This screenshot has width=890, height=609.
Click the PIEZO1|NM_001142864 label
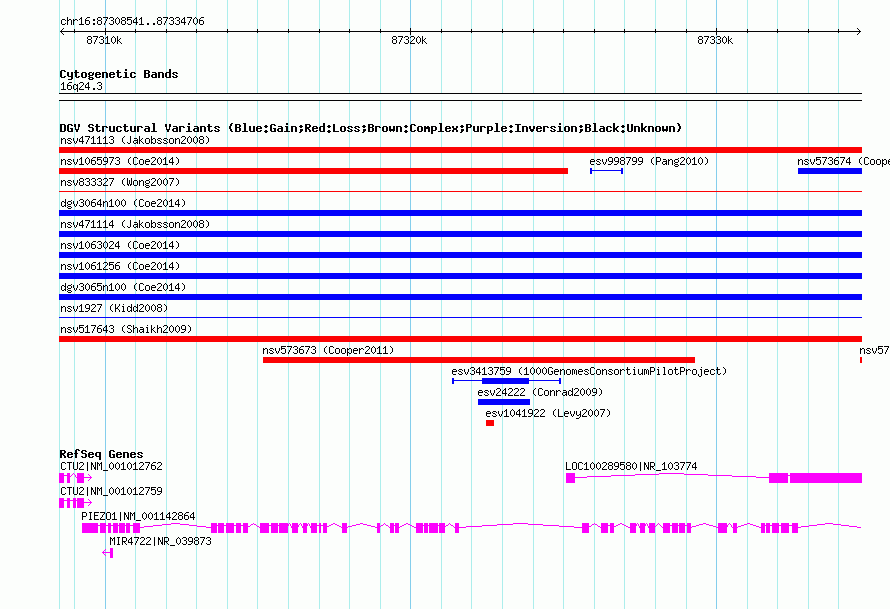(138, 516)
